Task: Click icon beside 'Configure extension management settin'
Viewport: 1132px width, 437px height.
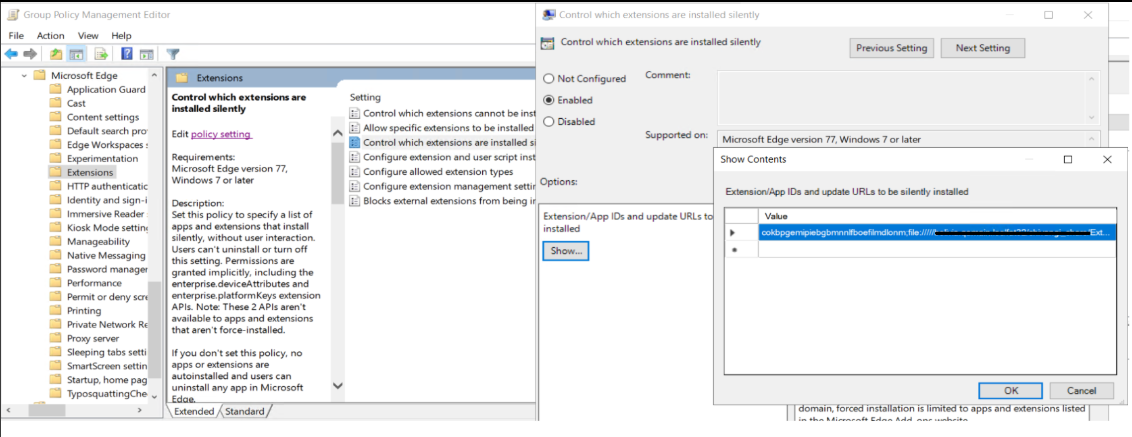Action: tap(354, 186)
